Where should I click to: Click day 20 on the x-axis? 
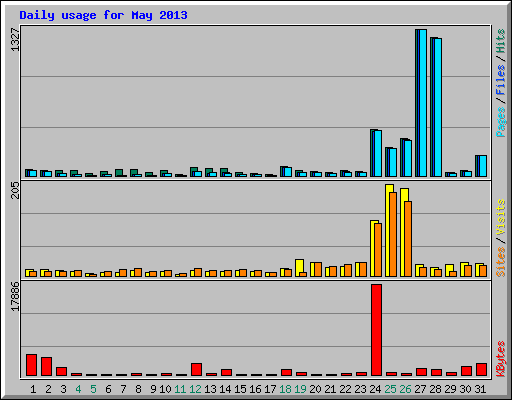click(x=315, y=389)
